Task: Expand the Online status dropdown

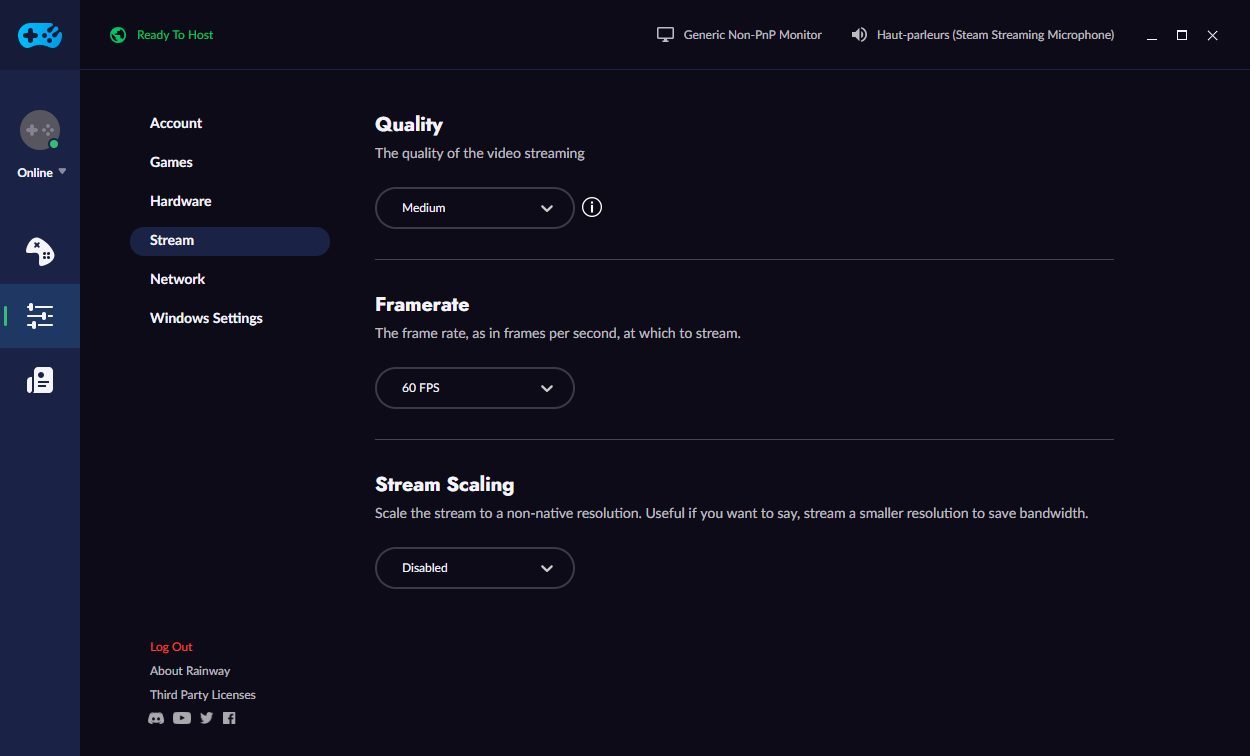Action: (x=41, y=173)
